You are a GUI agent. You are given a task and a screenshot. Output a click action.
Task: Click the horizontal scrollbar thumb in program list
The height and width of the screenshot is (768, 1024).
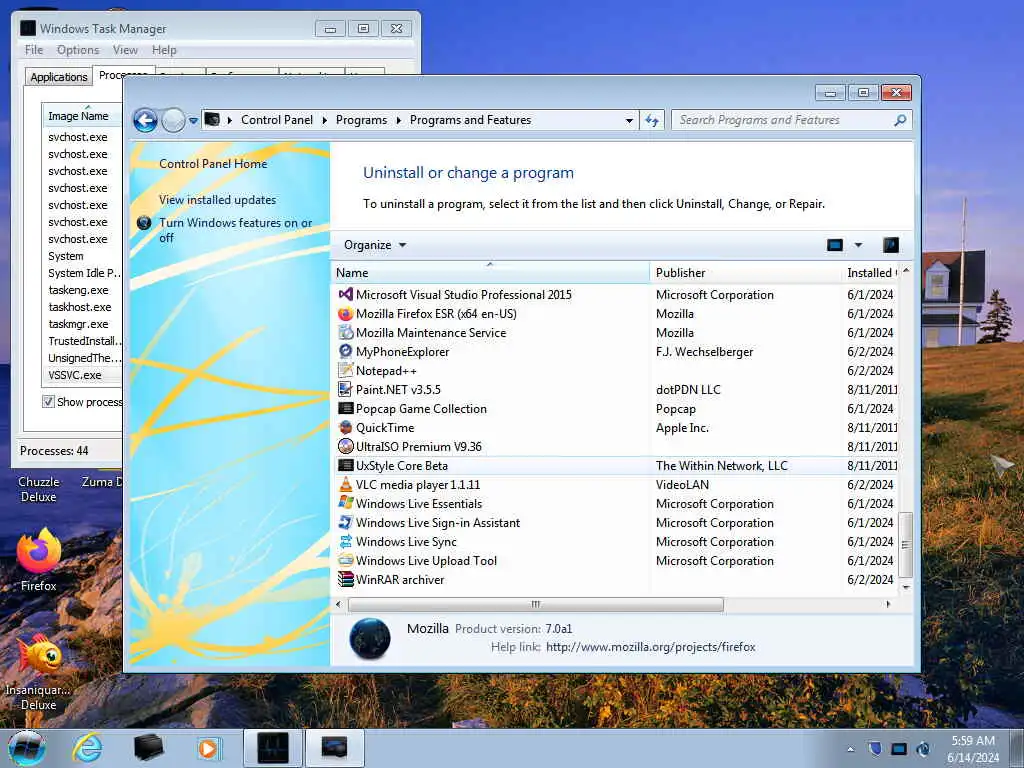pos(536,605)
